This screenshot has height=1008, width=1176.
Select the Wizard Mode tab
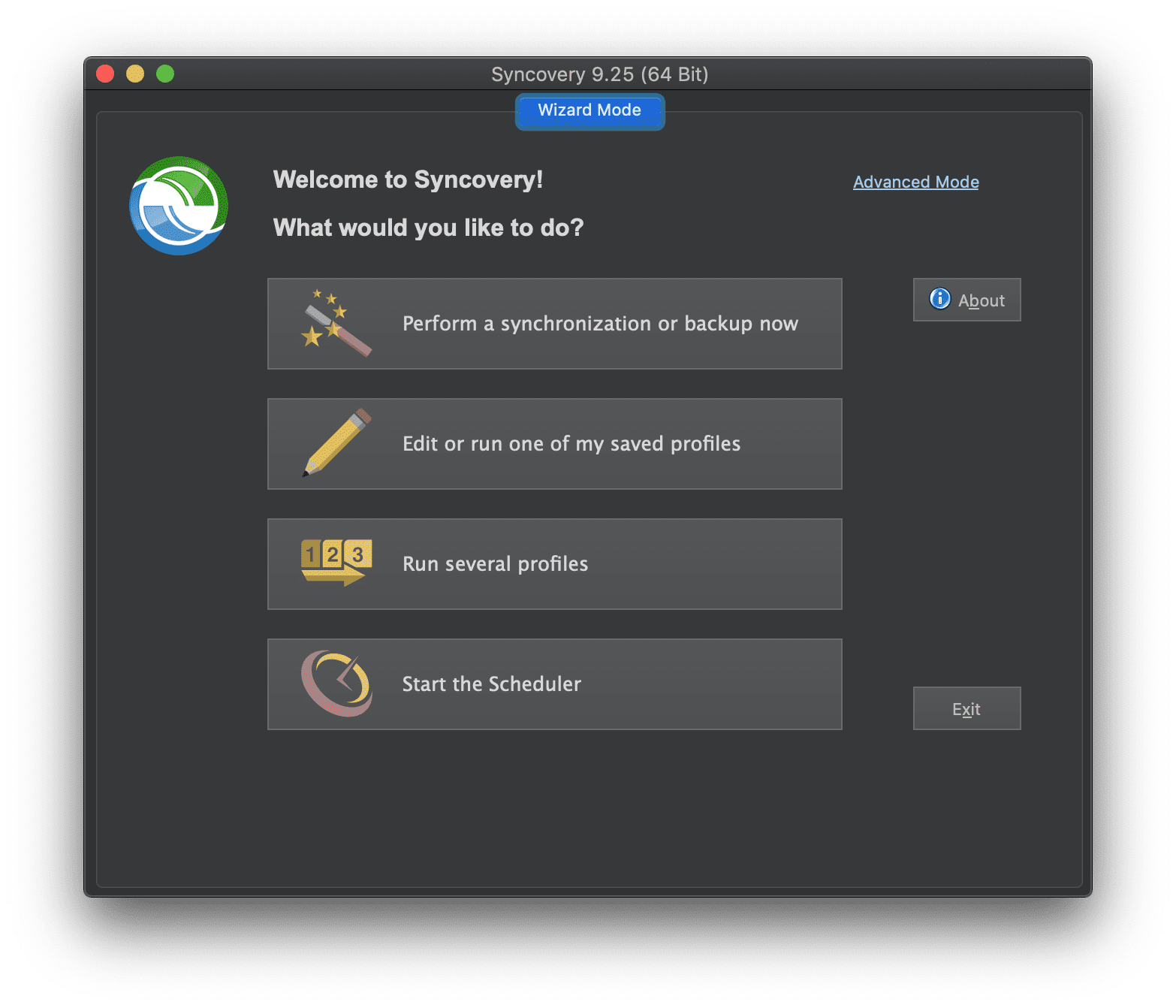(x=590, y=110)
